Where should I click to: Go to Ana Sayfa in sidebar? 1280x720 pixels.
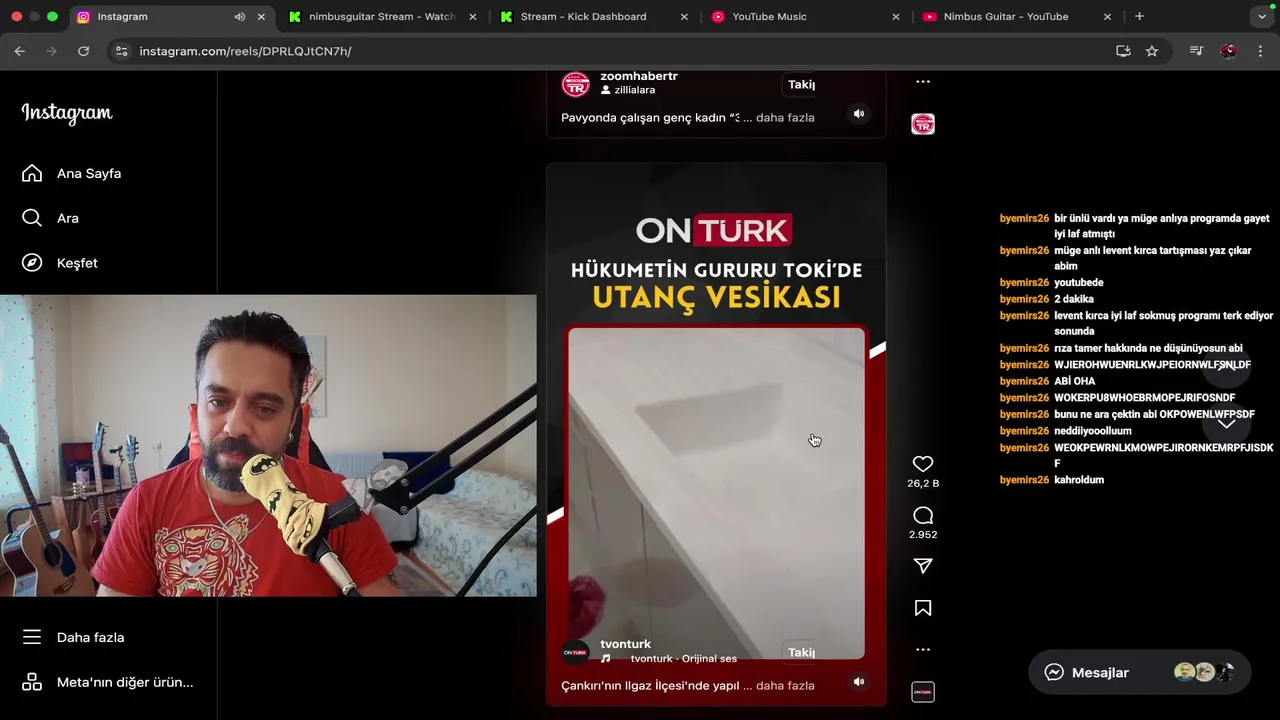click(71, 173)
